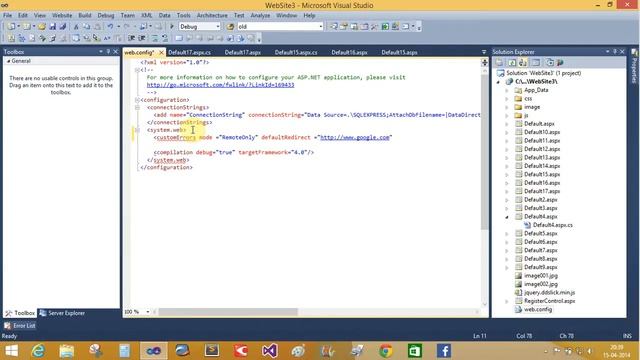640x360 pixels.
Task: Switch to the Server Explorer tab
Action: coord(62,313)
